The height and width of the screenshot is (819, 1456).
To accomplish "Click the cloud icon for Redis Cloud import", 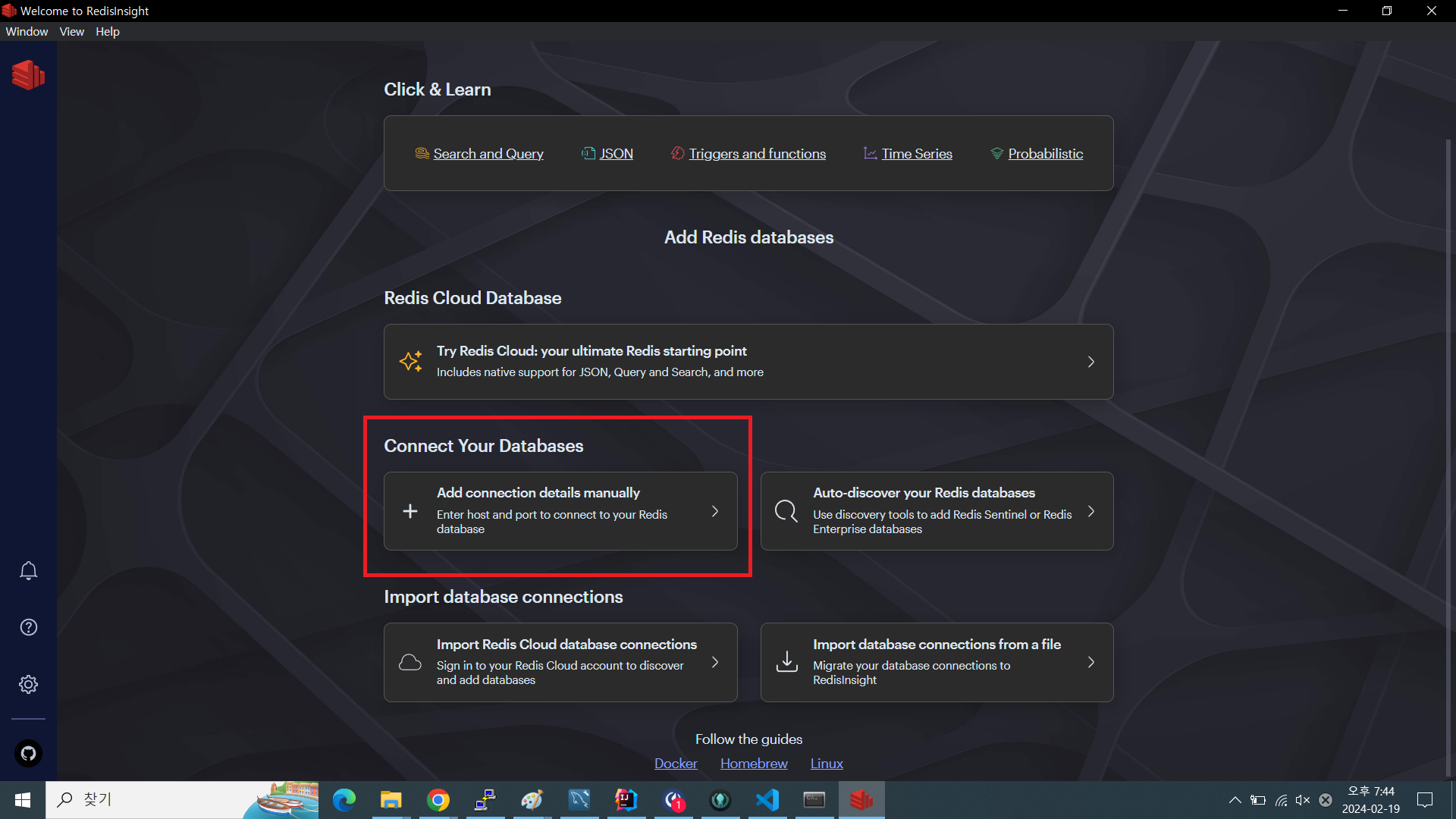I will click(410, 662).
